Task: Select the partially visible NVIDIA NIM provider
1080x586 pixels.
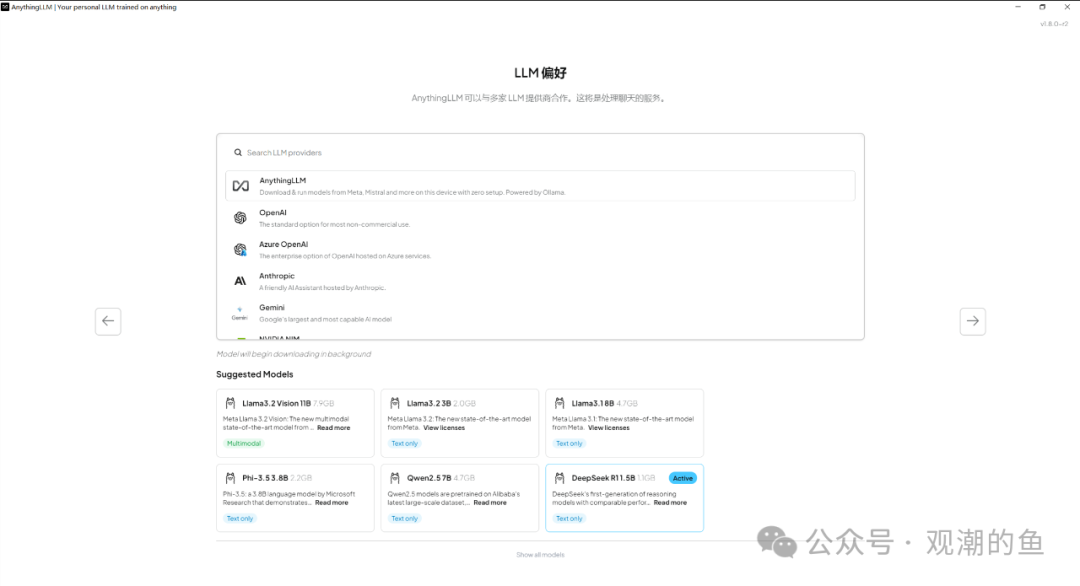Action: pos(540,337)
